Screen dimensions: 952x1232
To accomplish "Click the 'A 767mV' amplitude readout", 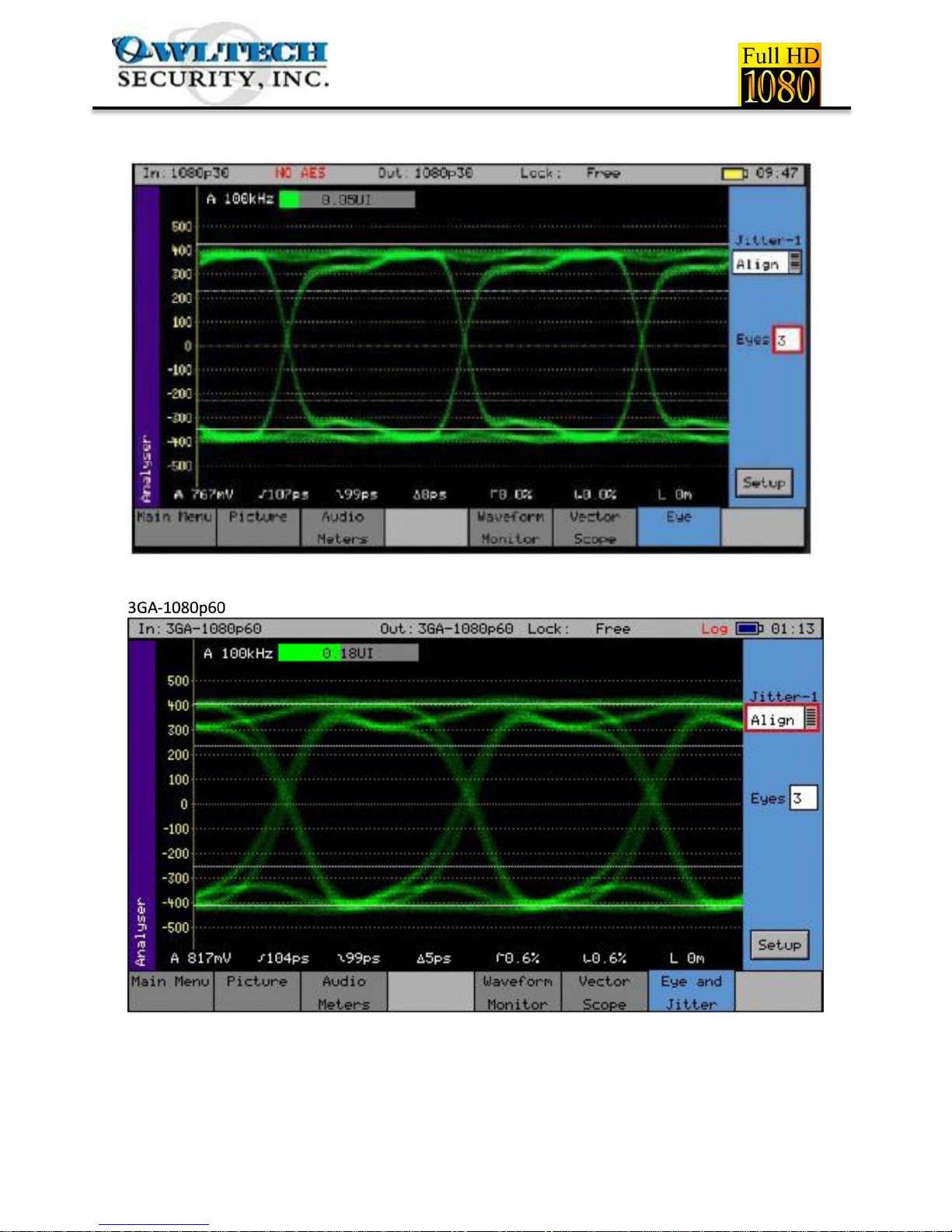I will (203, 494).
